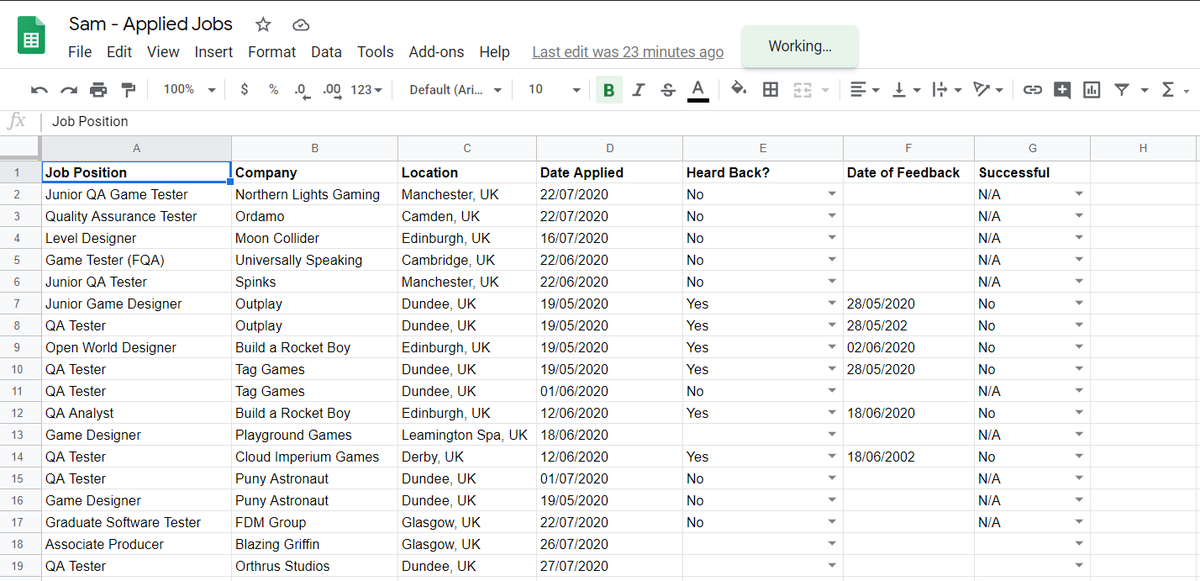Select the 'Date of Feedback' header cell

point(908,172)
